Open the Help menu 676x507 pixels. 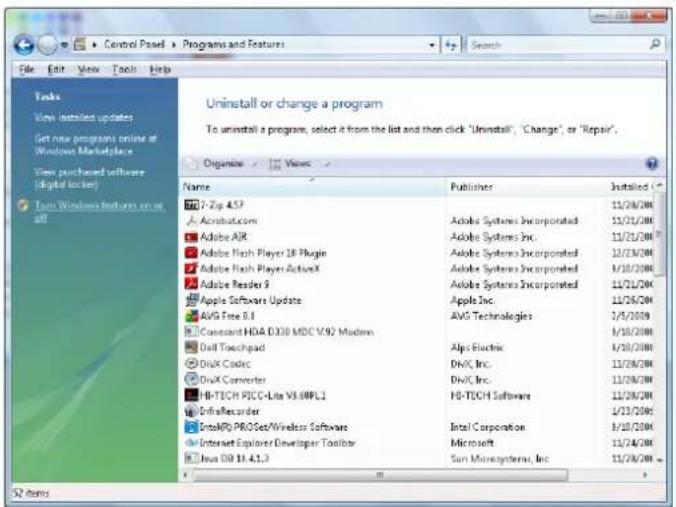click(160, 69)
